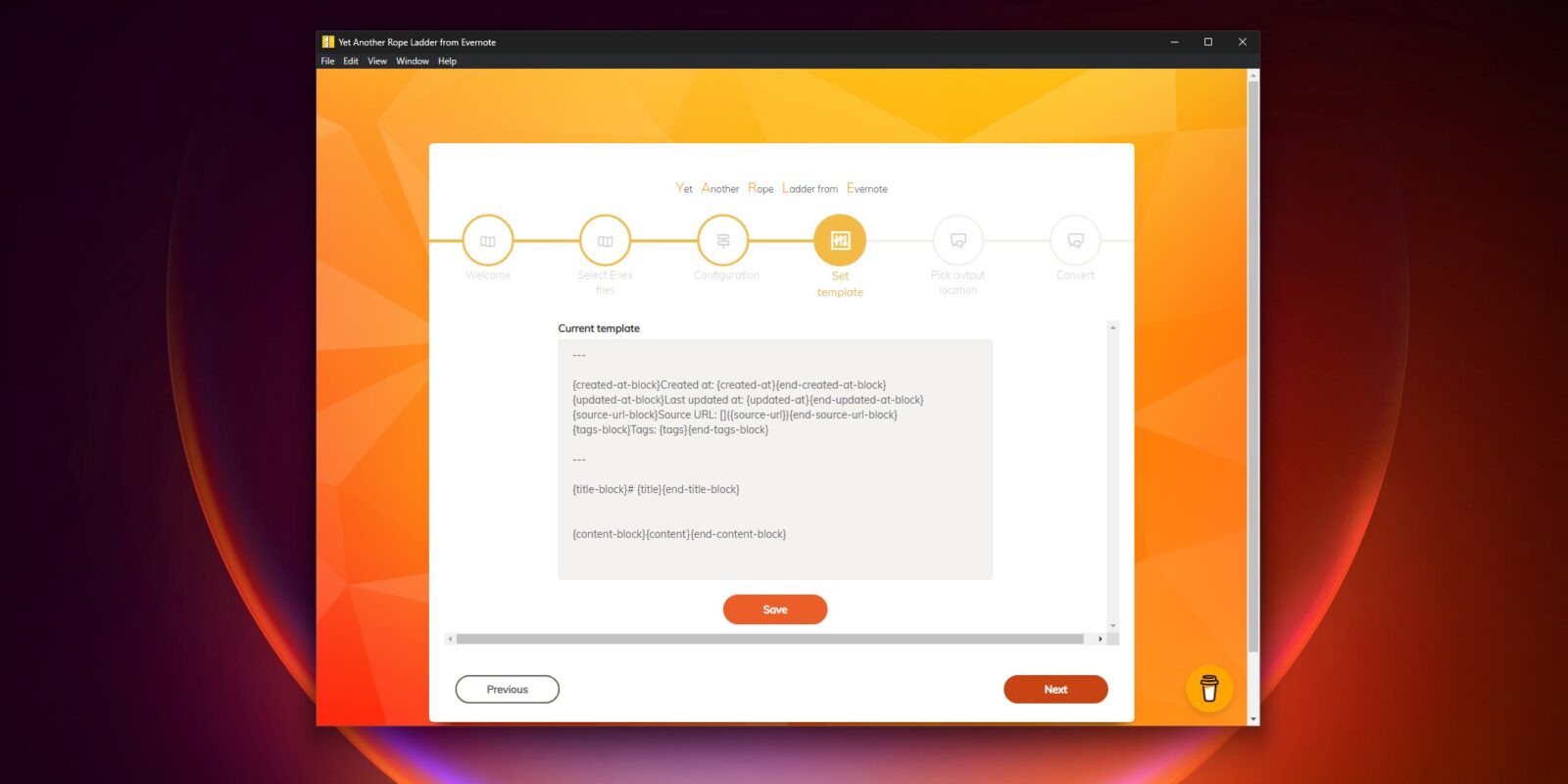Image resolution: width=1568 pixels, height=784 pixels.
Task: Click the 'Pick output location' step label
Action: click(957, 282)
